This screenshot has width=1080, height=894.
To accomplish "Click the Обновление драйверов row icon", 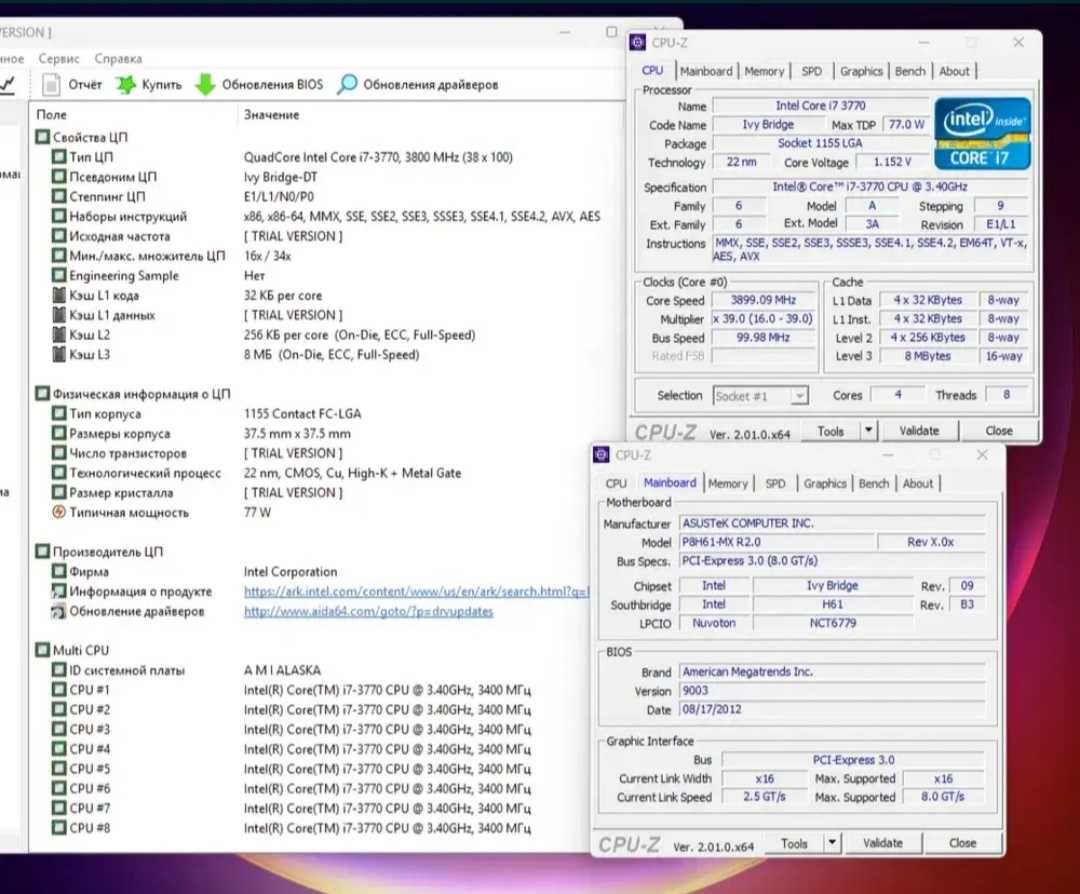I will pyautogui.click(x=59, y=611).
